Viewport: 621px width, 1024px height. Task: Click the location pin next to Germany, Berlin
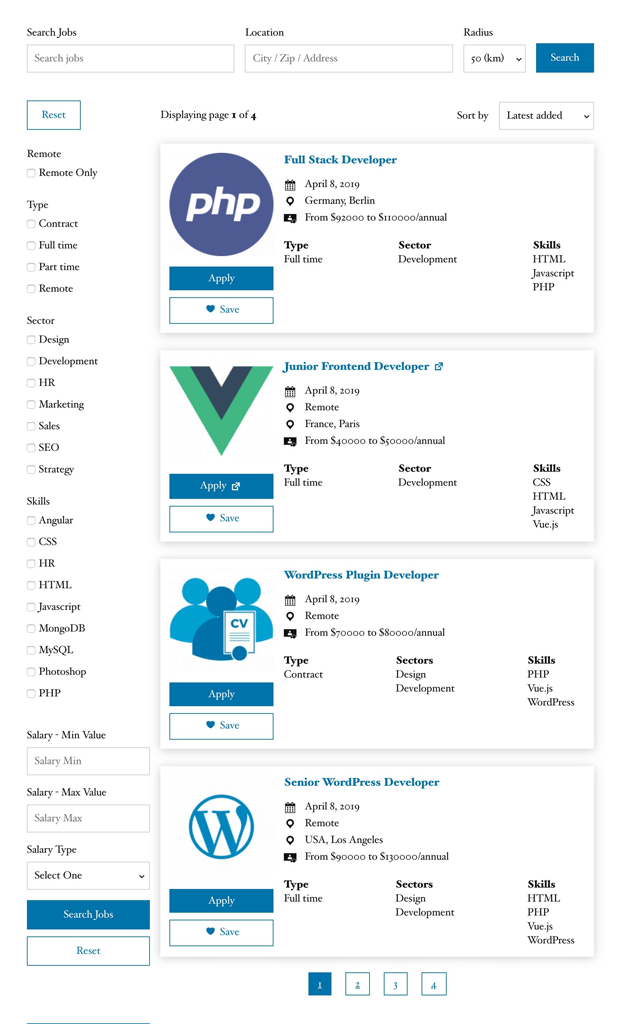[x=292, y=200]
